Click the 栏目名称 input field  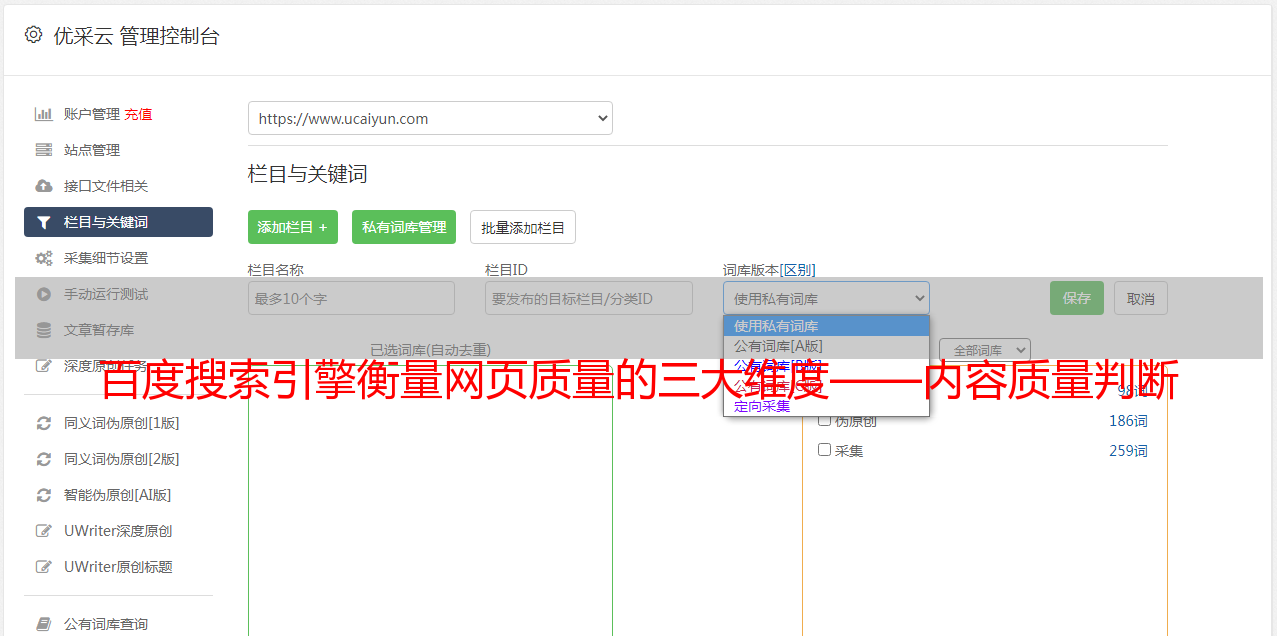pos(351,298)
